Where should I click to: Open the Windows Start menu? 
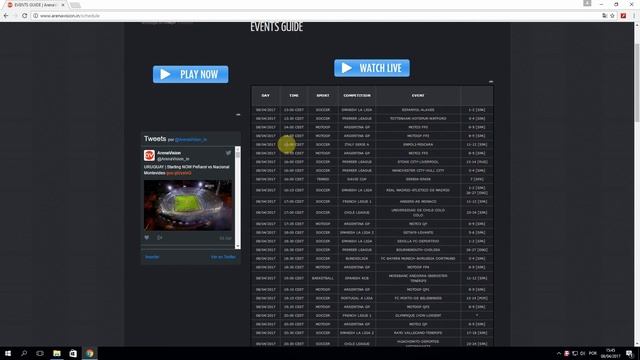8,353
